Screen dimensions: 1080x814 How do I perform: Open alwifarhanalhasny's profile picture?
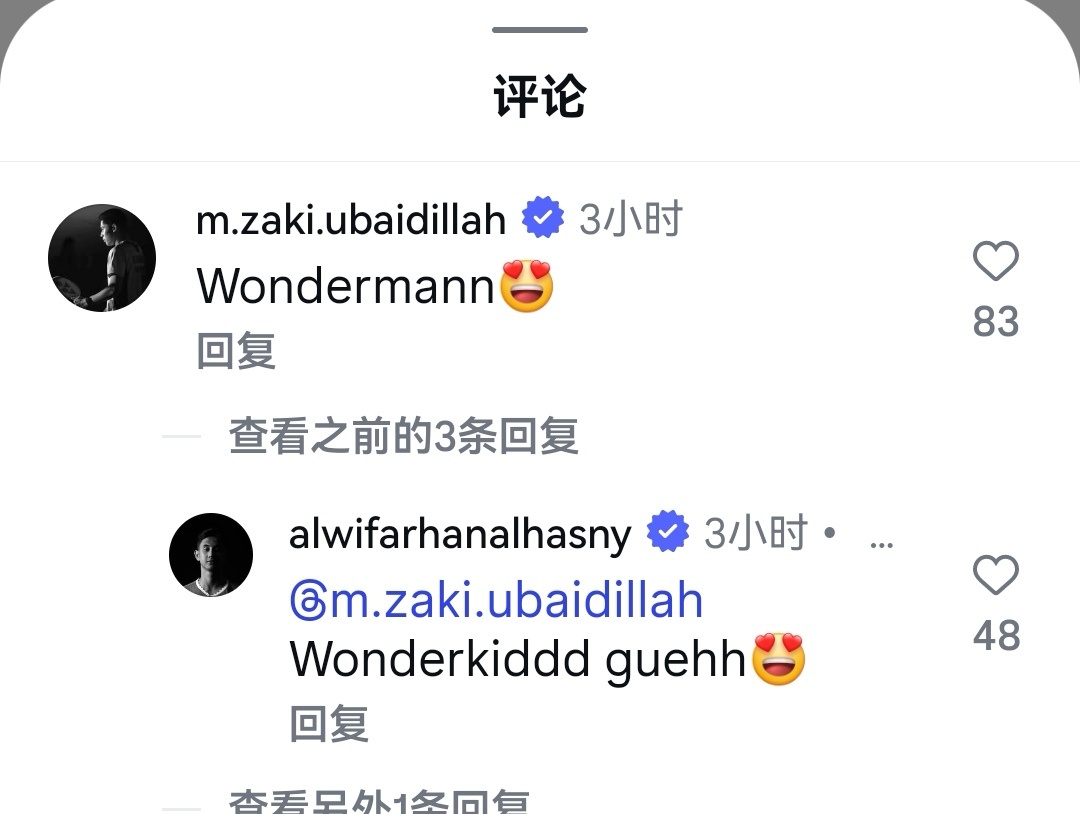(x=211, y=554)
